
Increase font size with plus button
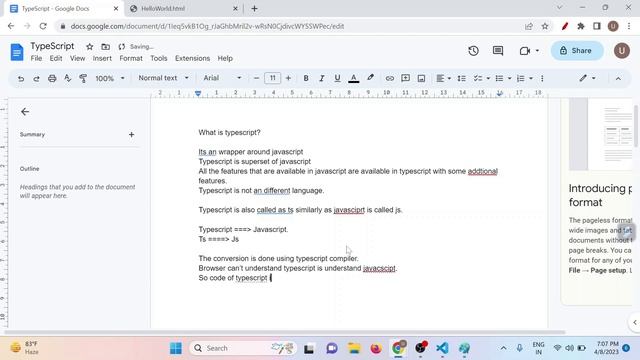288,78
